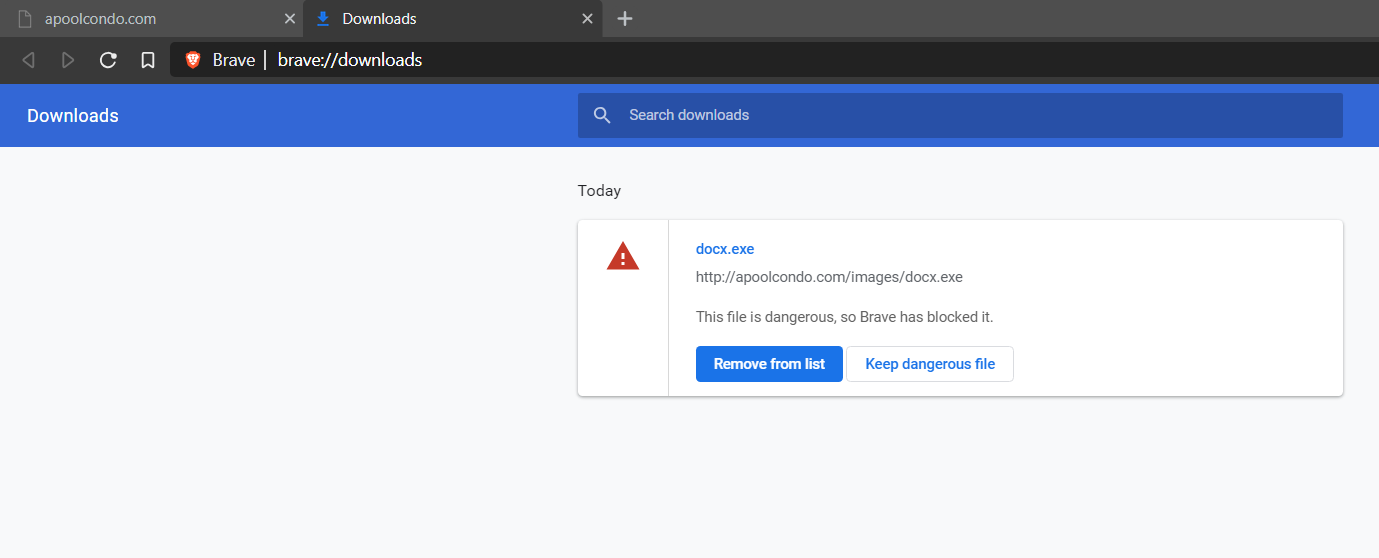The height and width of the screenshot is (558, 1379).
Task: Open a new tab with the plus button
Action: point(625,19)
